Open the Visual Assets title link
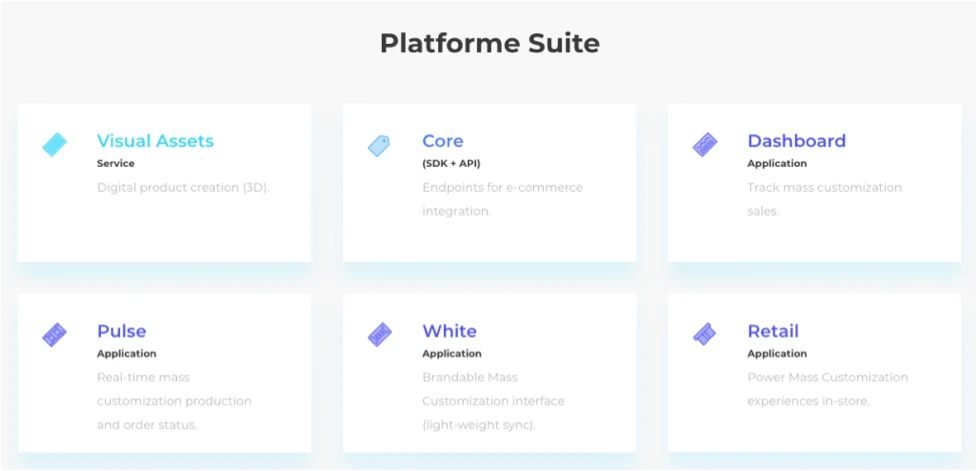Image resolution: width=977 pixels, height=471 pixels. [155, 141]
